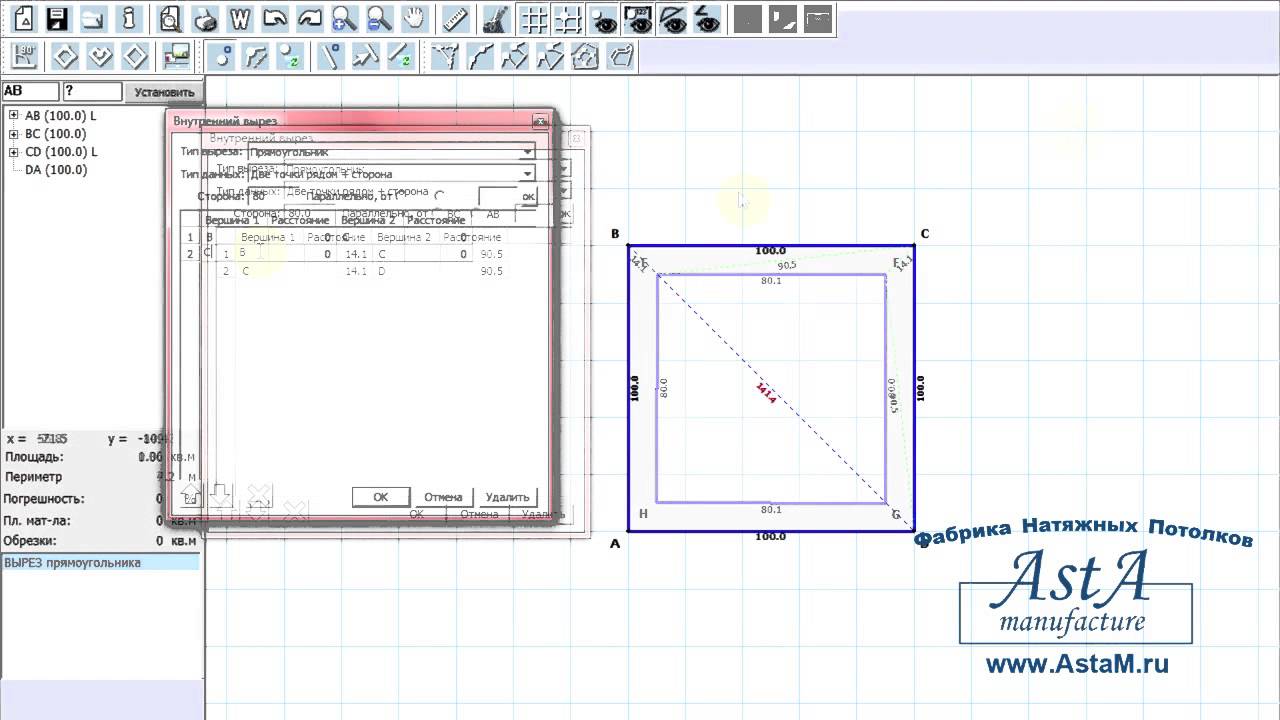Expand the AB (100.0) L tree node
This screenshot has height=720, width=1280.
[x=14, y=115]
